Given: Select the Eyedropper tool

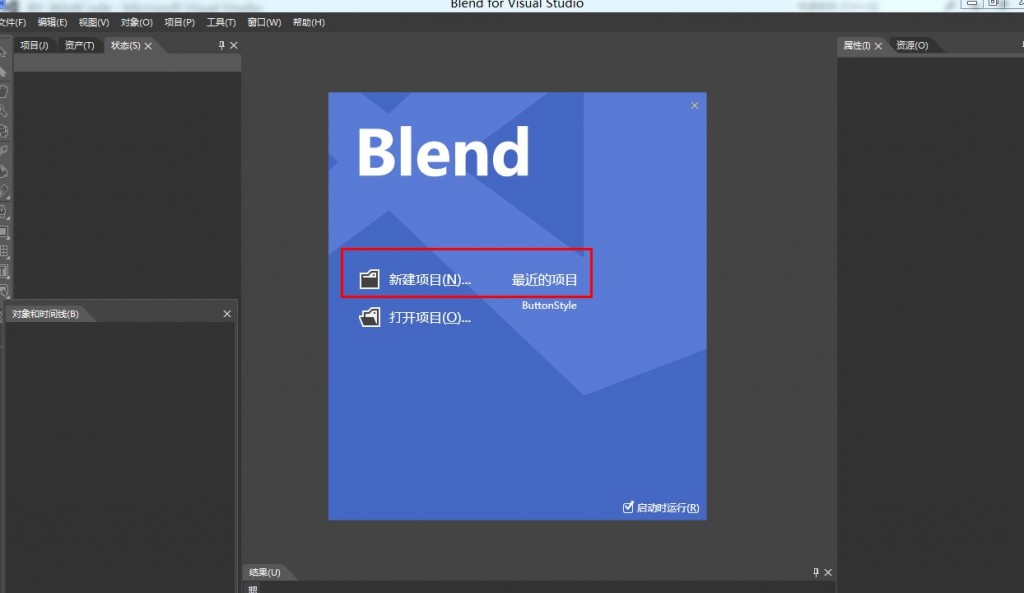Looking at the screenshot, I should [3, 151].
